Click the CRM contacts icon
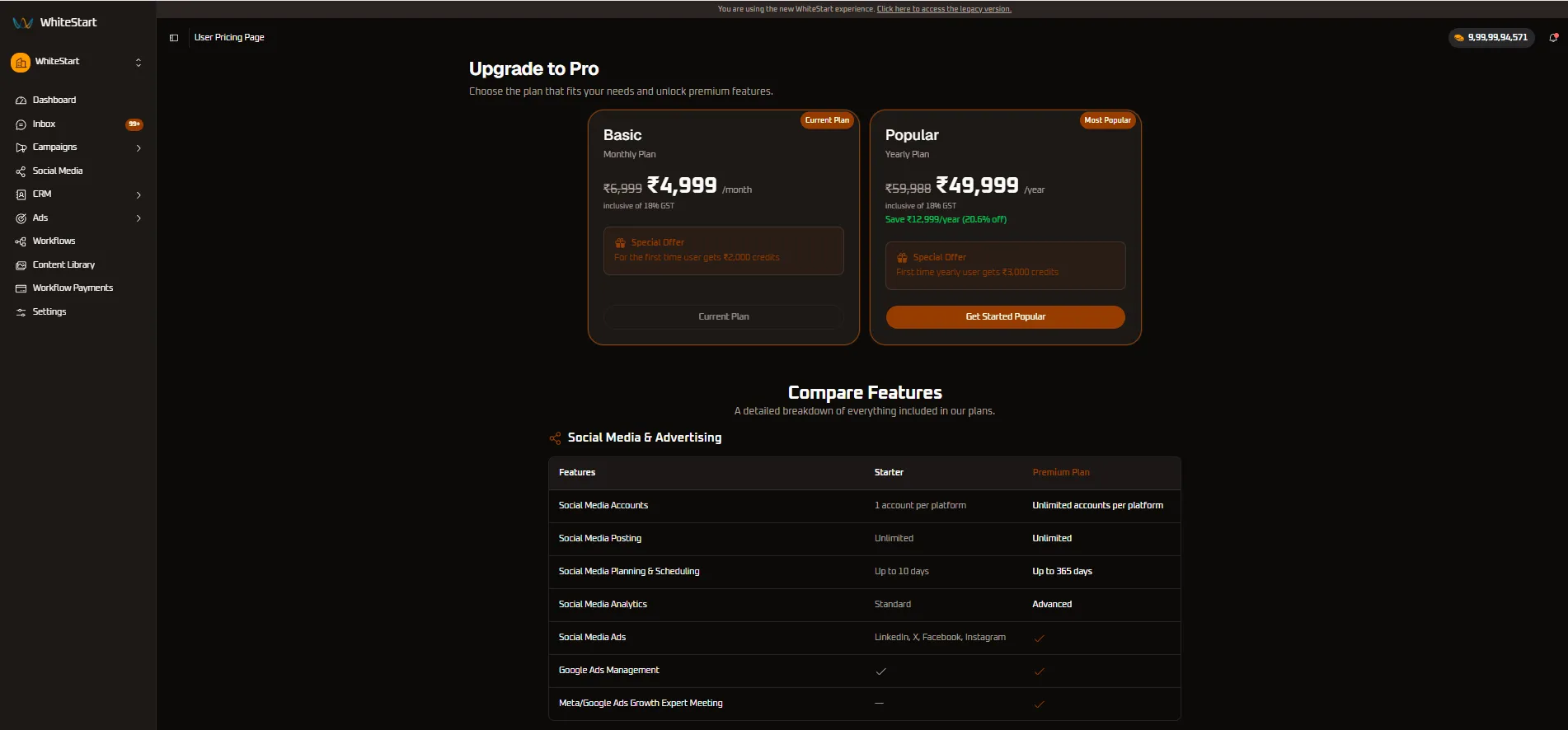This screenshot has width=1568, height=730. click(x=21, y=194)
